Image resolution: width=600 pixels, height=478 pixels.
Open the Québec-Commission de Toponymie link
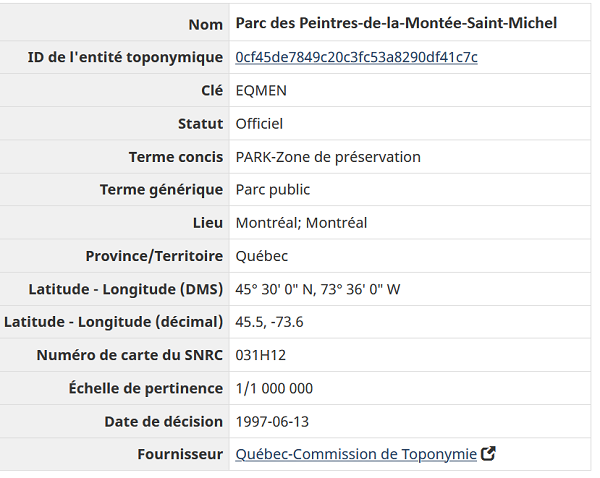[356, 454]
